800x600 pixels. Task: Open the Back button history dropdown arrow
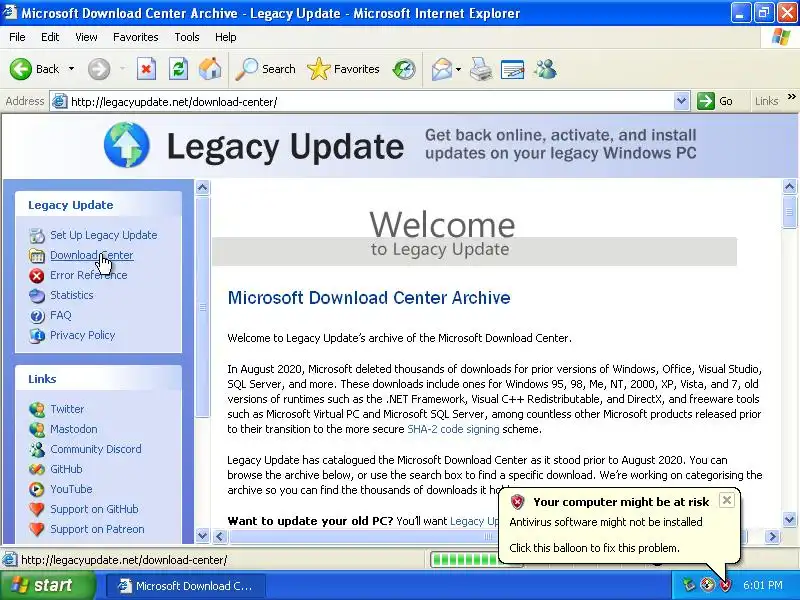tap(71, 69)
